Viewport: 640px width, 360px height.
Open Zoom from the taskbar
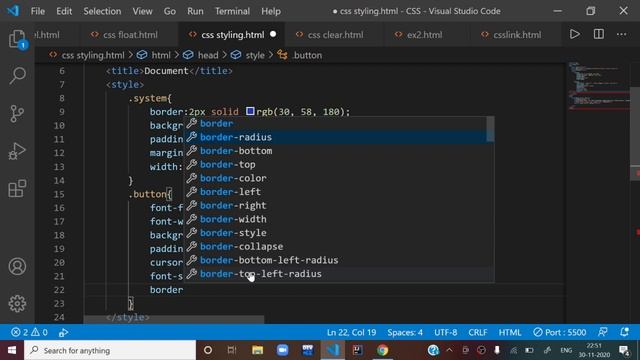[282, 350]
